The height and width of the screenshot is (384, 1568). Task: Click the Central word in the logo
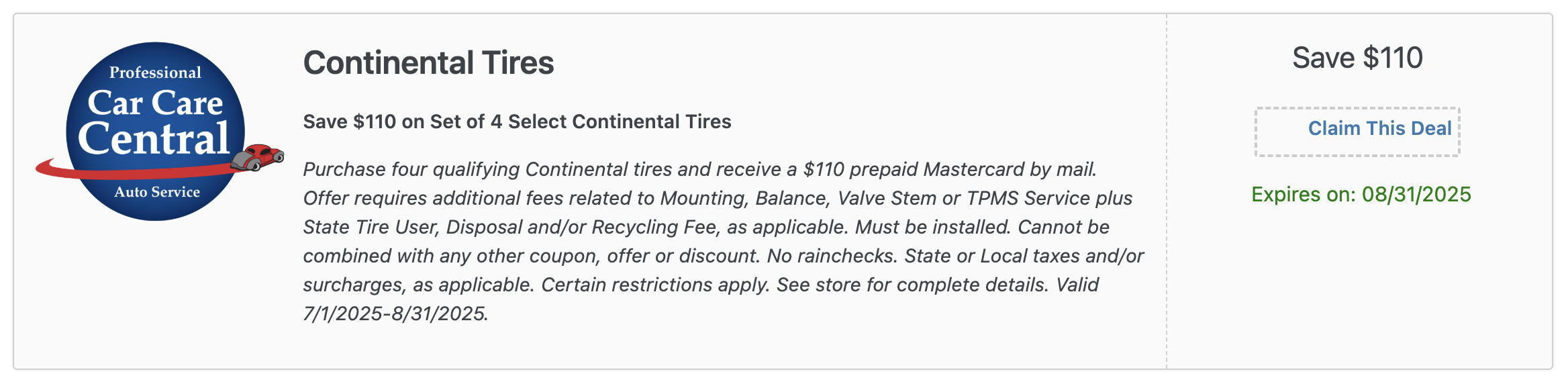[x=154, y=138]
